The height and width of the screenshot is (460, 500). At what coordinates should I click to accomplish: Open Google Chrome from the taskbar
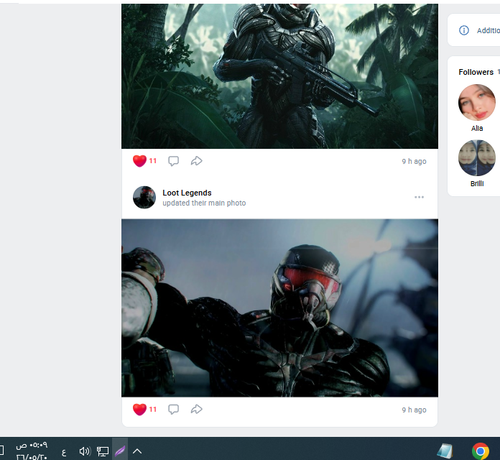pos(480,451)
